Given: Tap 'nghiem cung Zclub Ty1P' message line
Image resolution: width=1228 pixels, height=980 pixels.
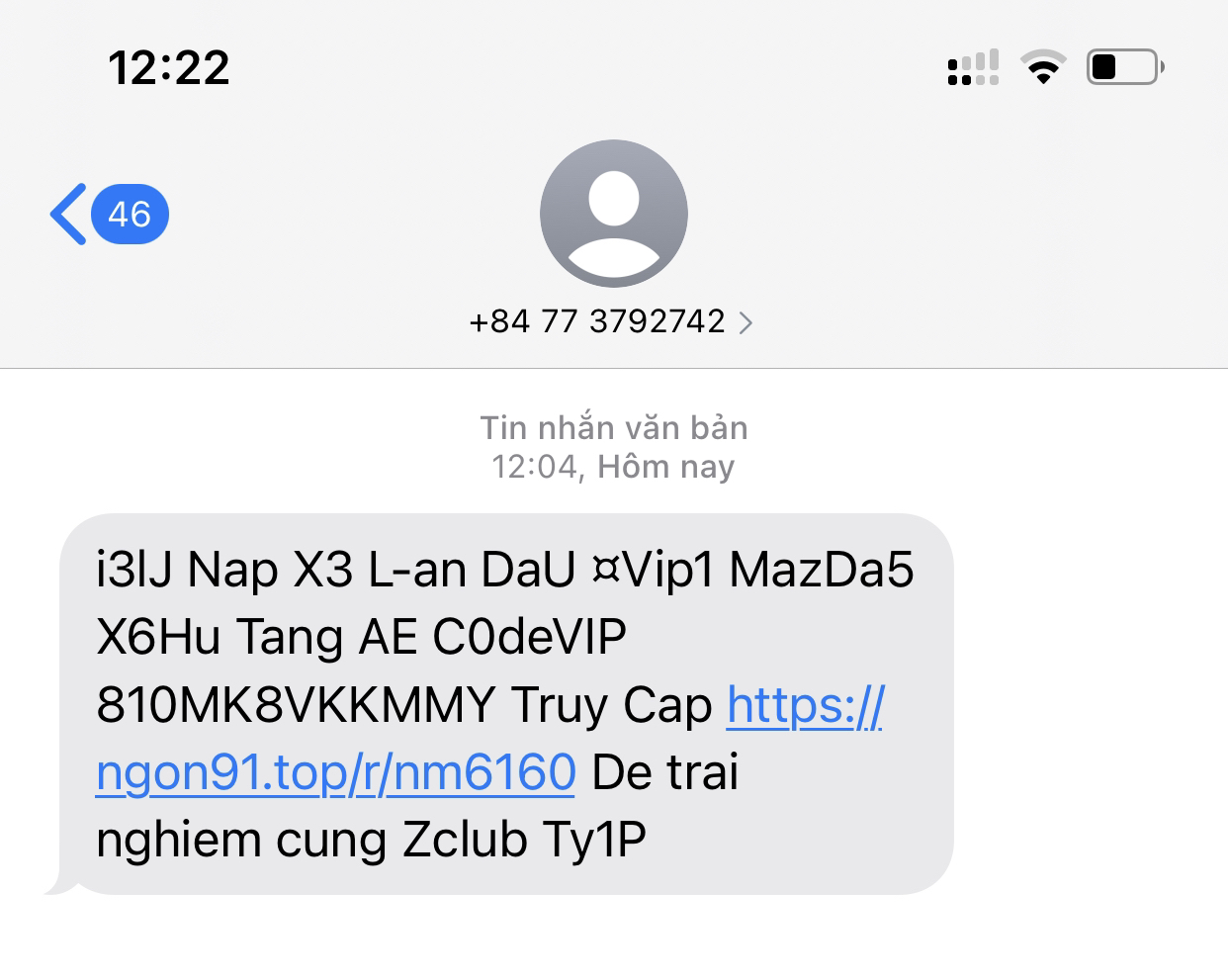Looking at the screenshot, I should point(371,841).
